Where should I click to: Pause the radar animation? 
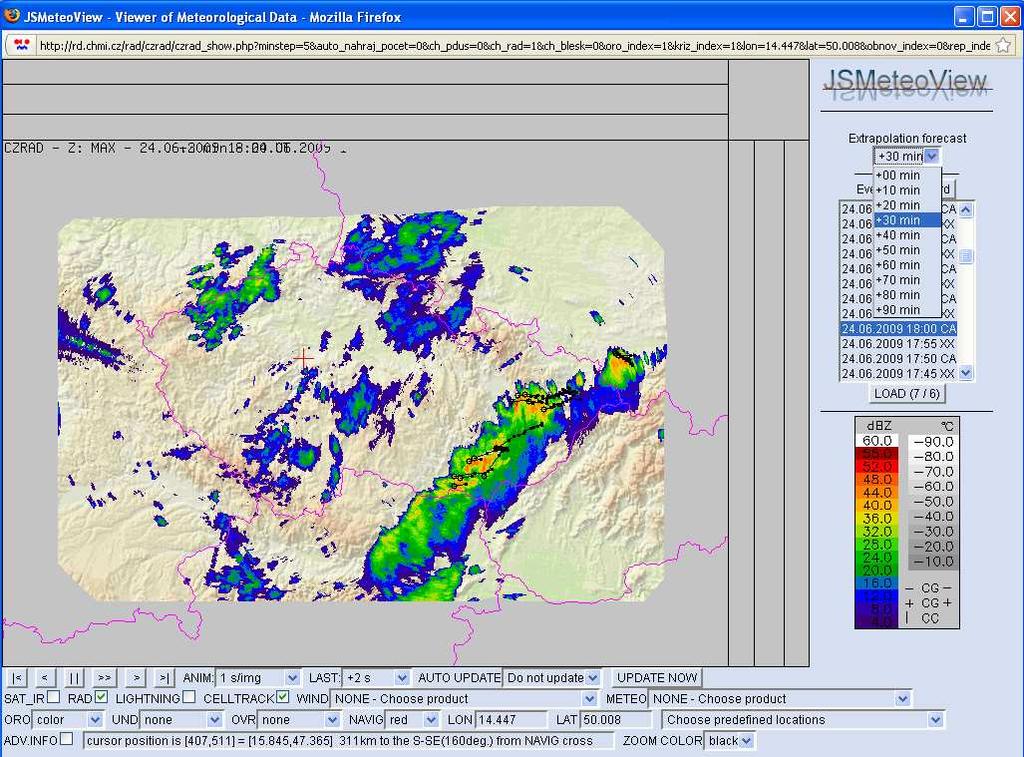pos(74,678)
